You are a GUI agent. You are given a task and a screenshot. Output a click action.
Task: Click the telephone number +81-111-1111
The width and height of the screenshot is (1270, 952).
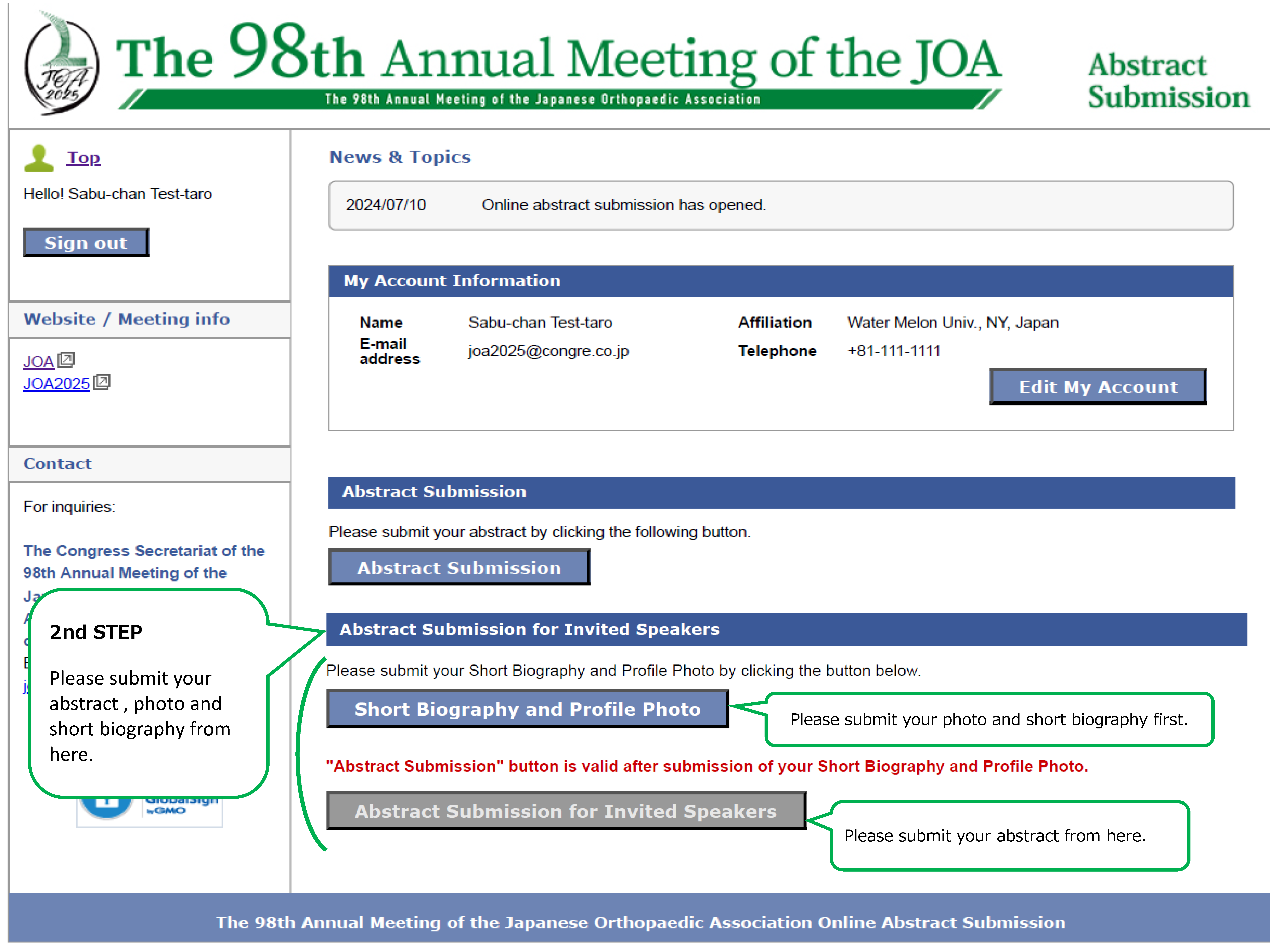coord(894,351)
